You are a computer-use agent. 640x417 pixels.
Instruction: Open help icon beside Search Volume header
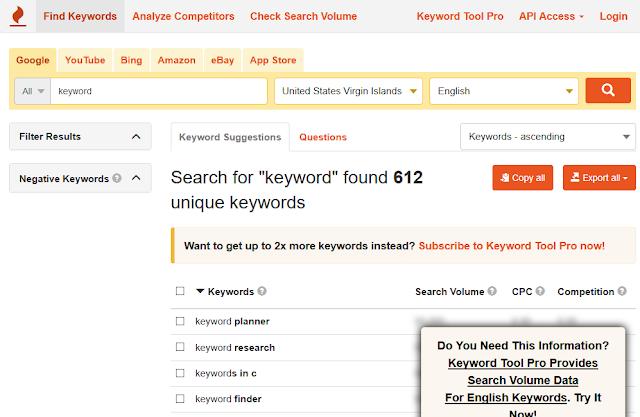click(x=492, y=291)
